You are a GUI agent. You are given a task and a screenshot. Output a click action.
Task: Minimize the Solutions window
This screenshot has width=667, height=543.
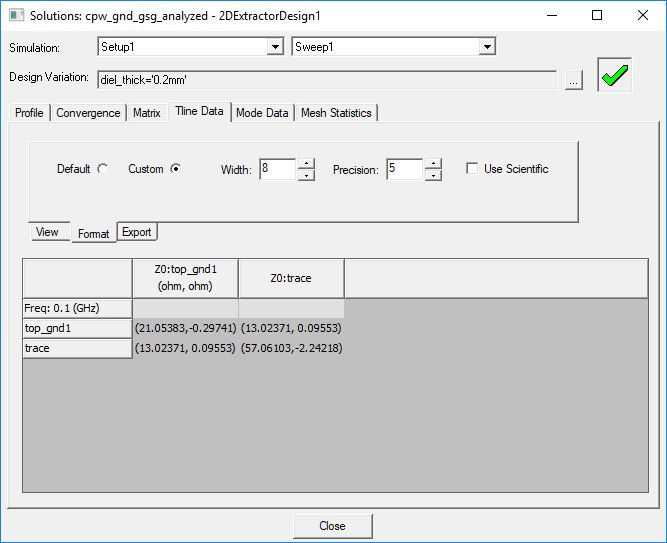click(552, 15)
